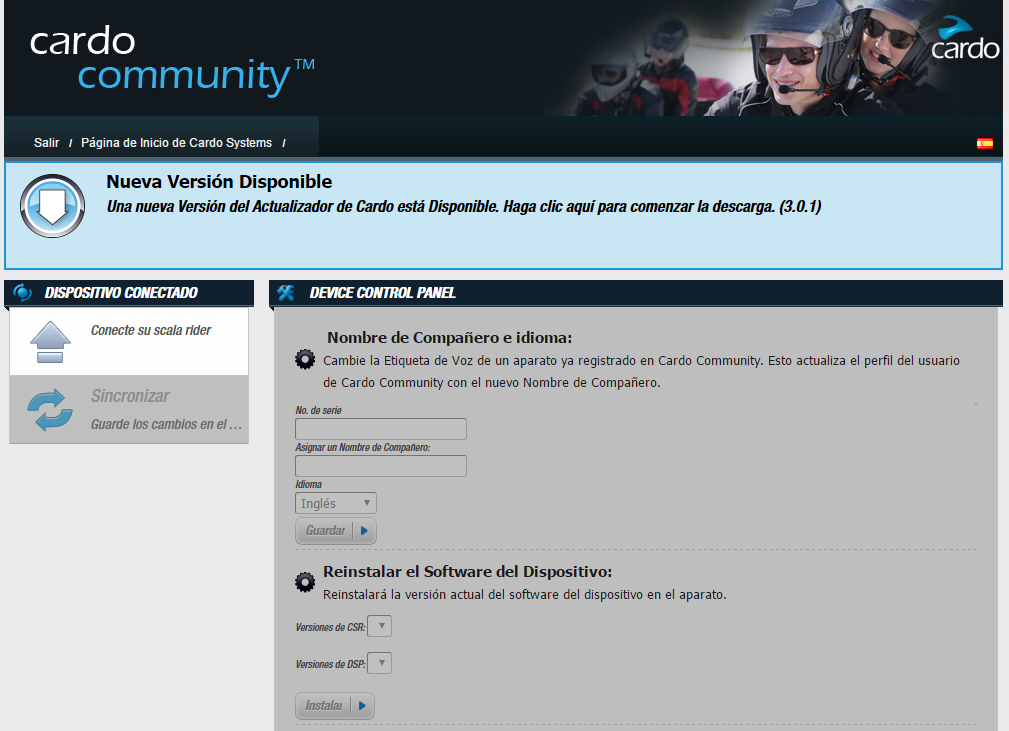This screenshot has height=731, width=1009.
Task: Click the gear icon beside Reinstalar el Software
Action: point(305,582)
